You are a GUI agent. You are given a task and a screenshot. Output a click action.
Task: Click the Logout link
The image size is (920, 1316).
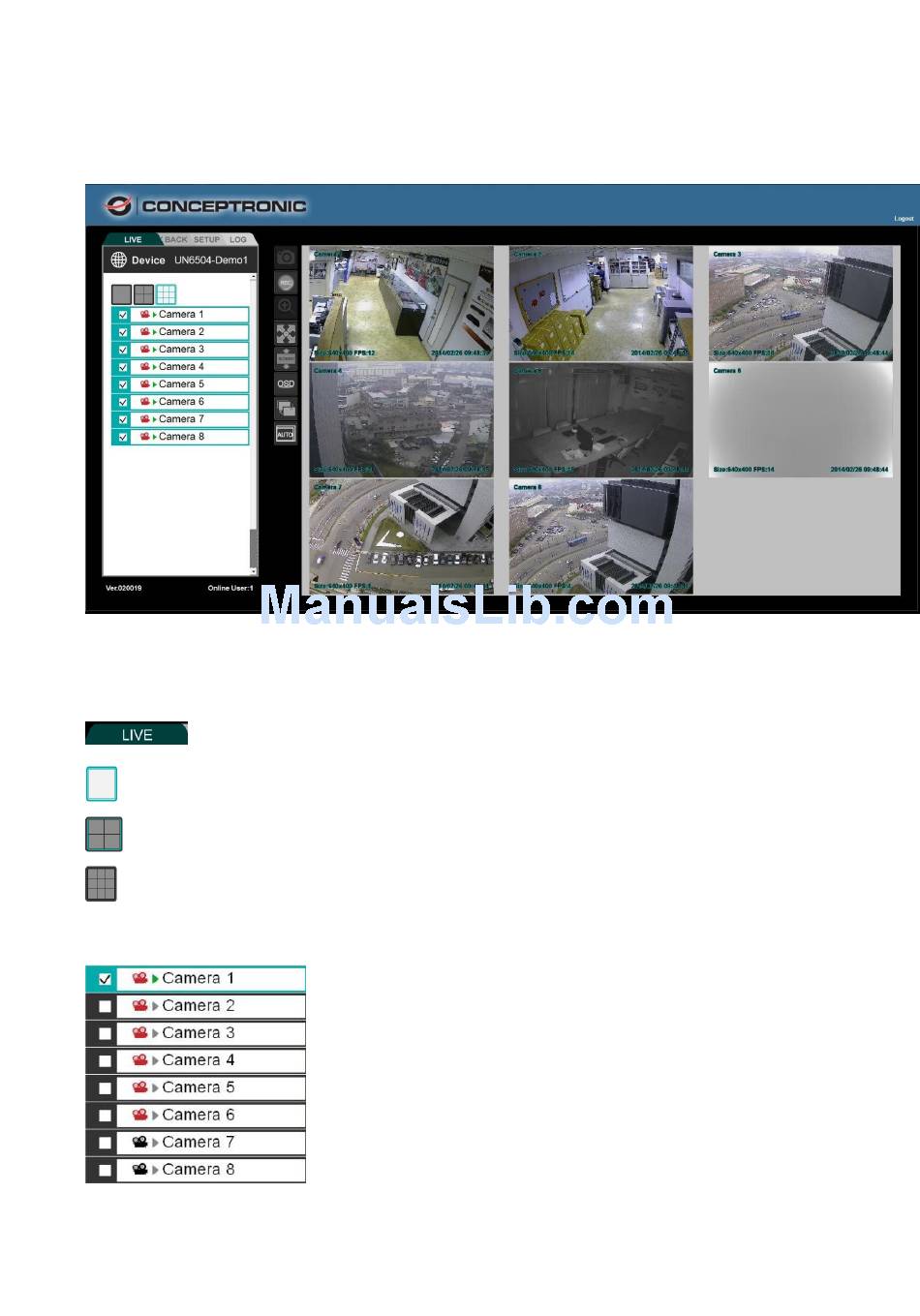point(903,219)
